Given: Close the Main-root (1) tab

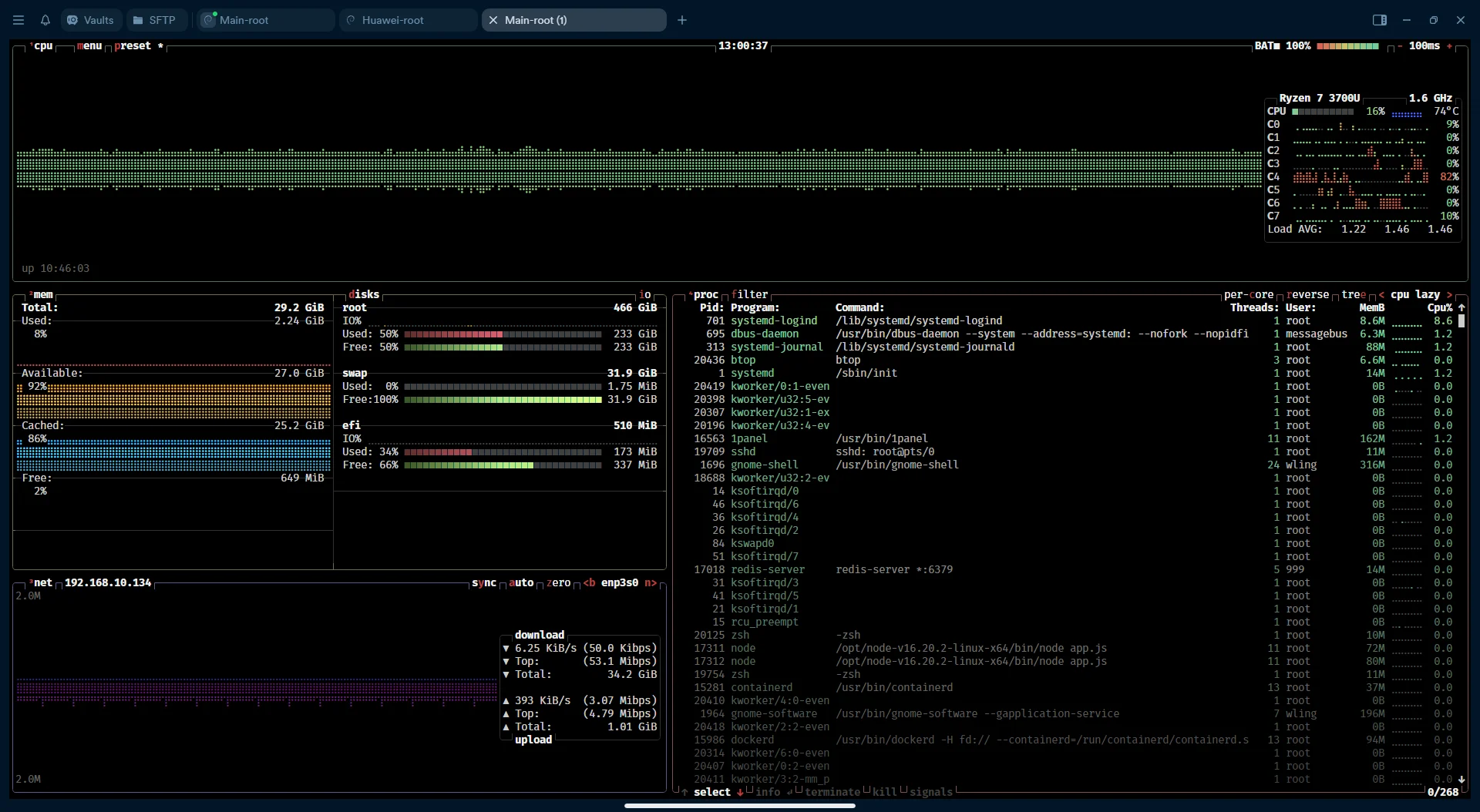Looking at the screenshot, I should 493,20.
